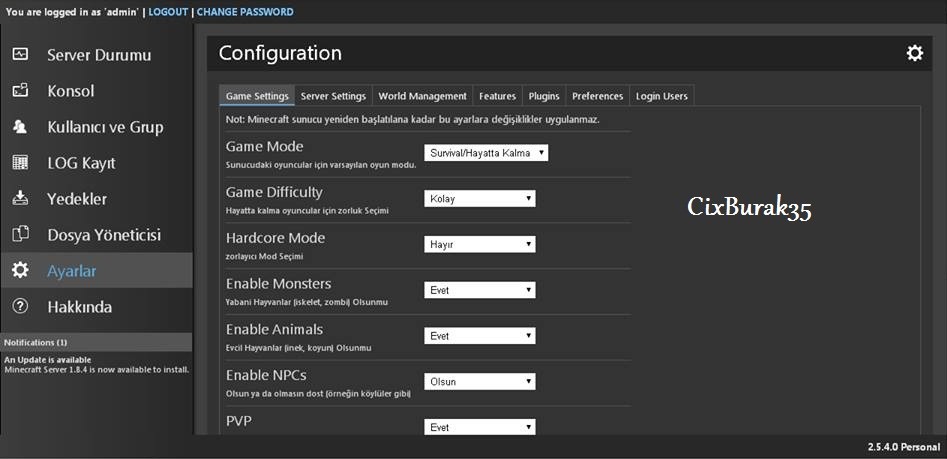The height and width of the screenshot is (459, 947).
Task: Open the Enable Animals dropdown
Action: 480,336
